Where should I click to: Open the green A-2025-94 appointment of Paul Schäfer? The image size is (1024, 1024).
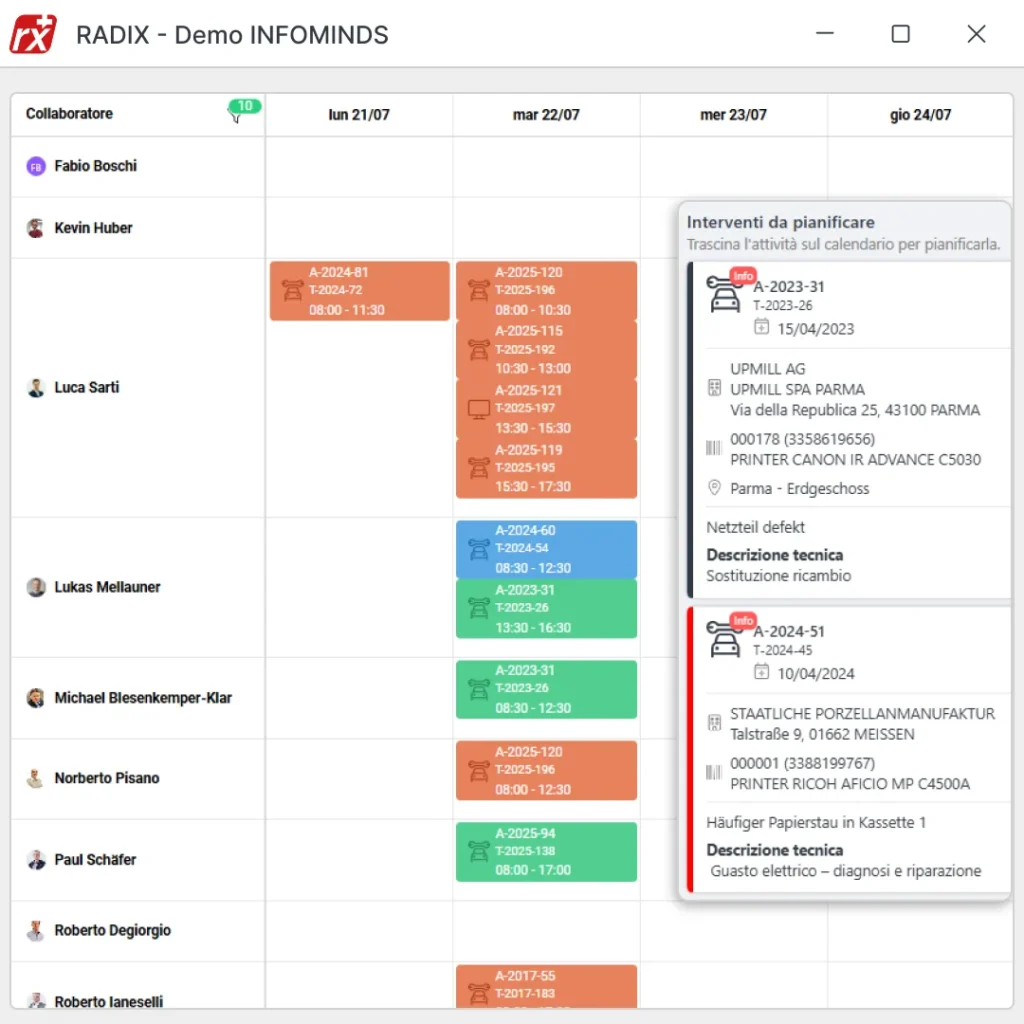(546, 852)
